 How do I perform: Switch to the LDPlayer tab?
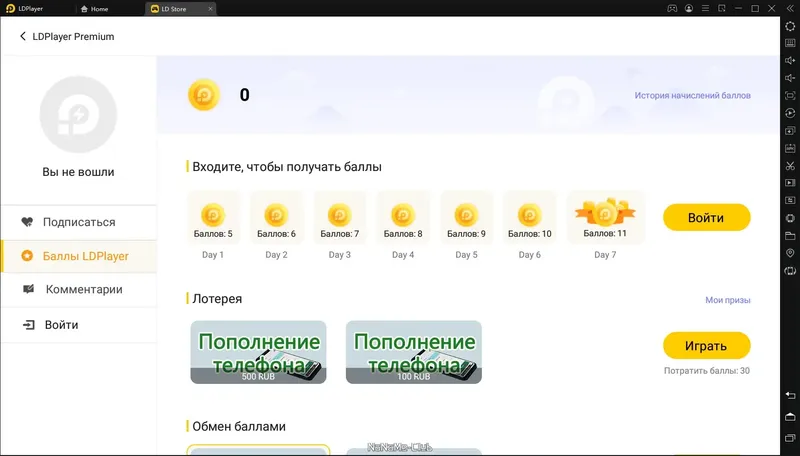coord(24,9)
